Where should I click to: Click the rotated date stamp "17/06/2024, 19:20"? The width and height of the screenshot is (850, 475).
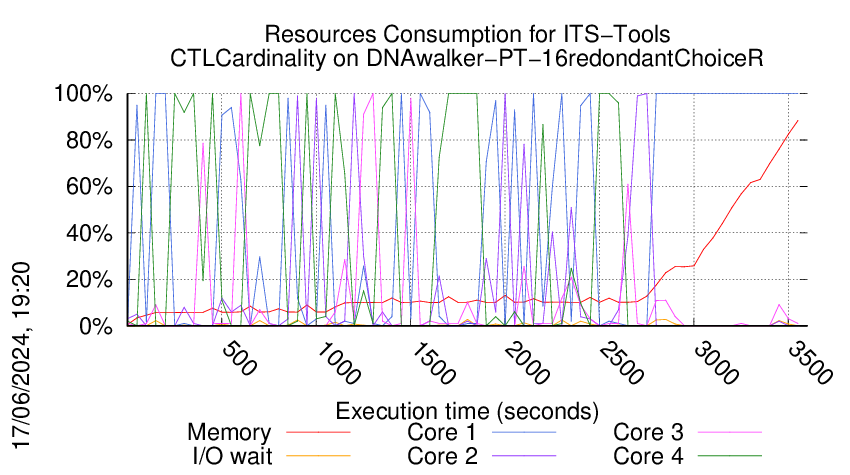[x=22, y=356]
